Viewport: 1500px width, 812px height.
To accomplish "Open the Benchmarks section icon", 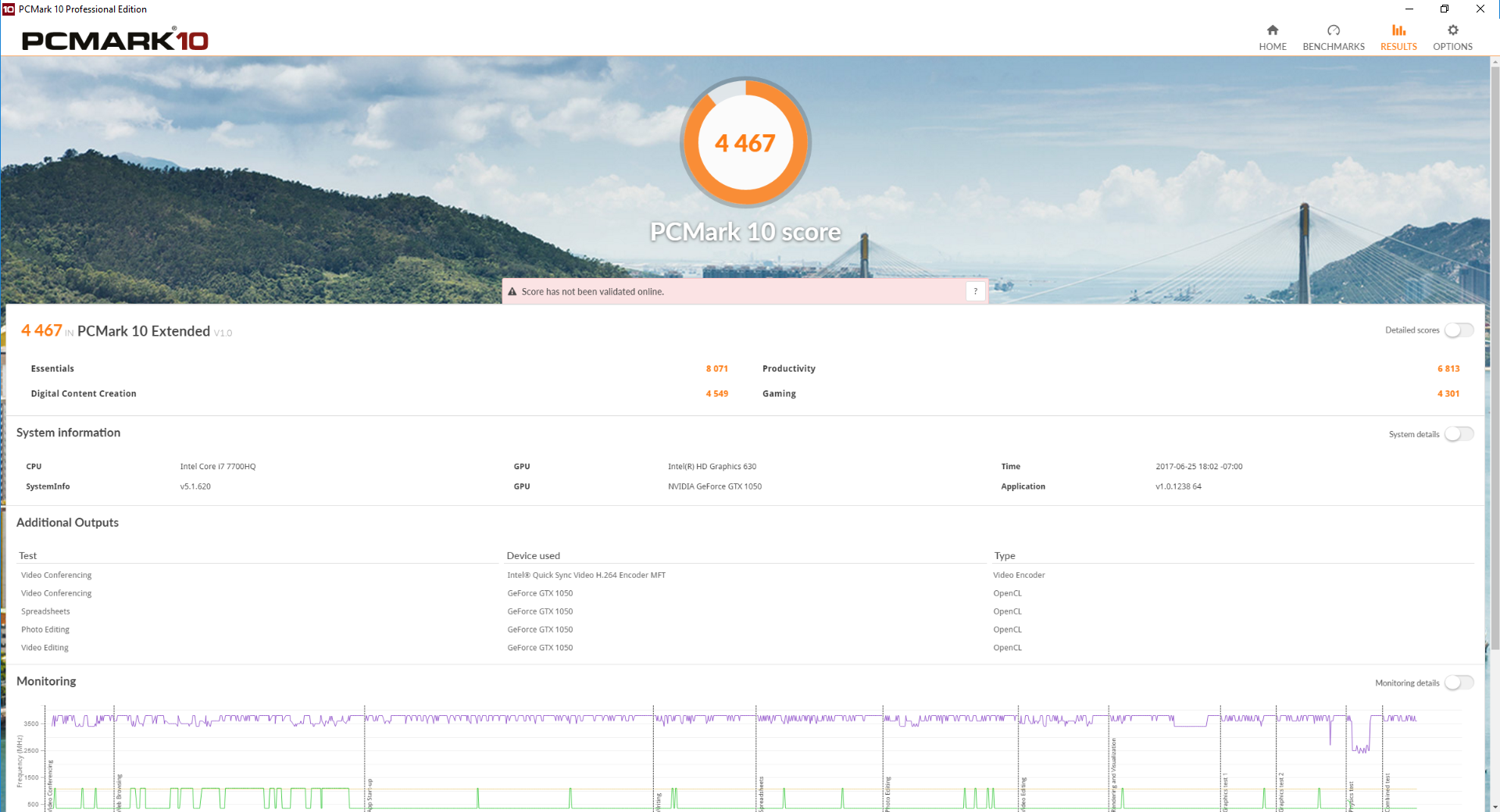I will click(x=1333, y=30).
